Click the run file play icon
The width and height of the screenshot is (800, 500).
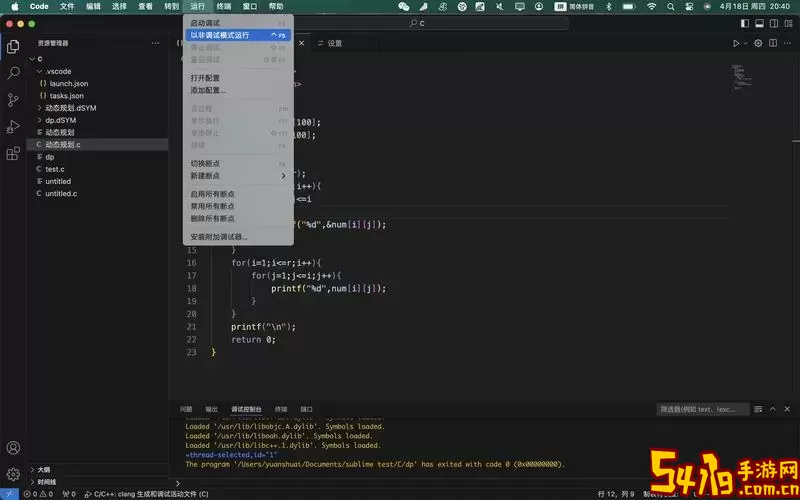pyautogui.click(x=736, y=43)
